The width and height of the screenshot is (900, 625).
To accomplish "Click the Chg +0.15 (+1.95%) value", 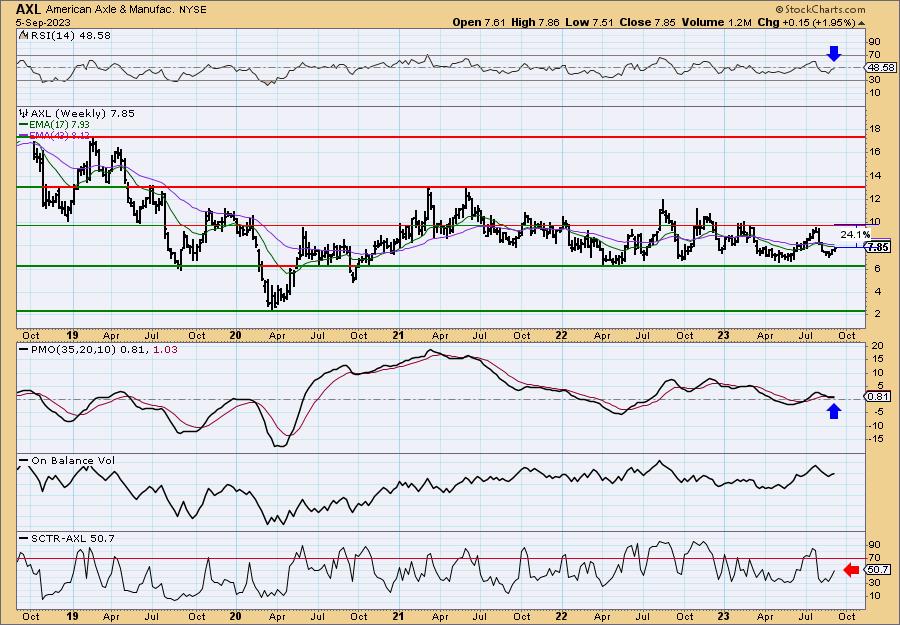I will [806, 22].
